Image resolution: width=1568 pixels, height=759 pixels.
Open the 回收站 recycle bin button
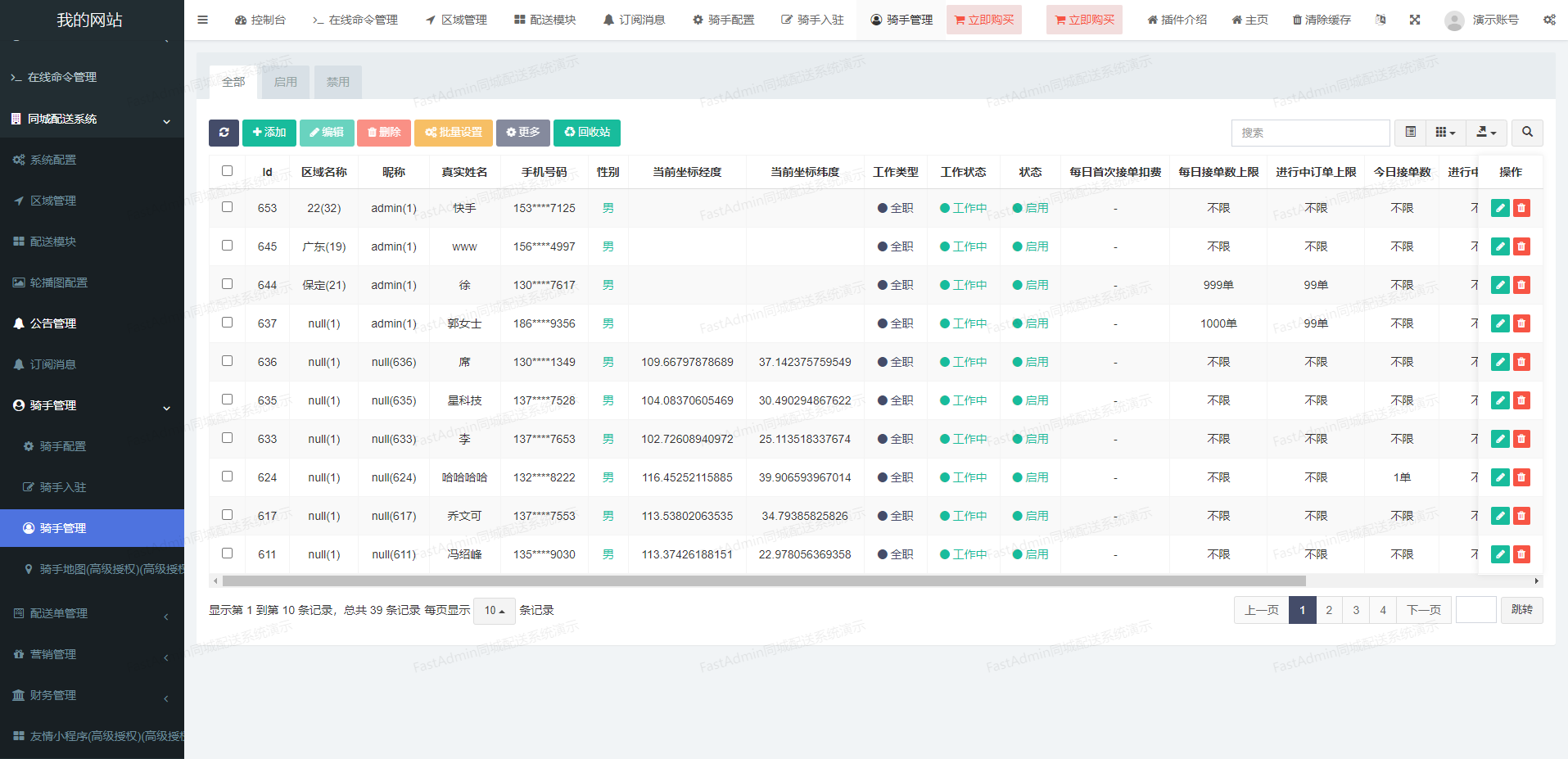pos(586,133)
